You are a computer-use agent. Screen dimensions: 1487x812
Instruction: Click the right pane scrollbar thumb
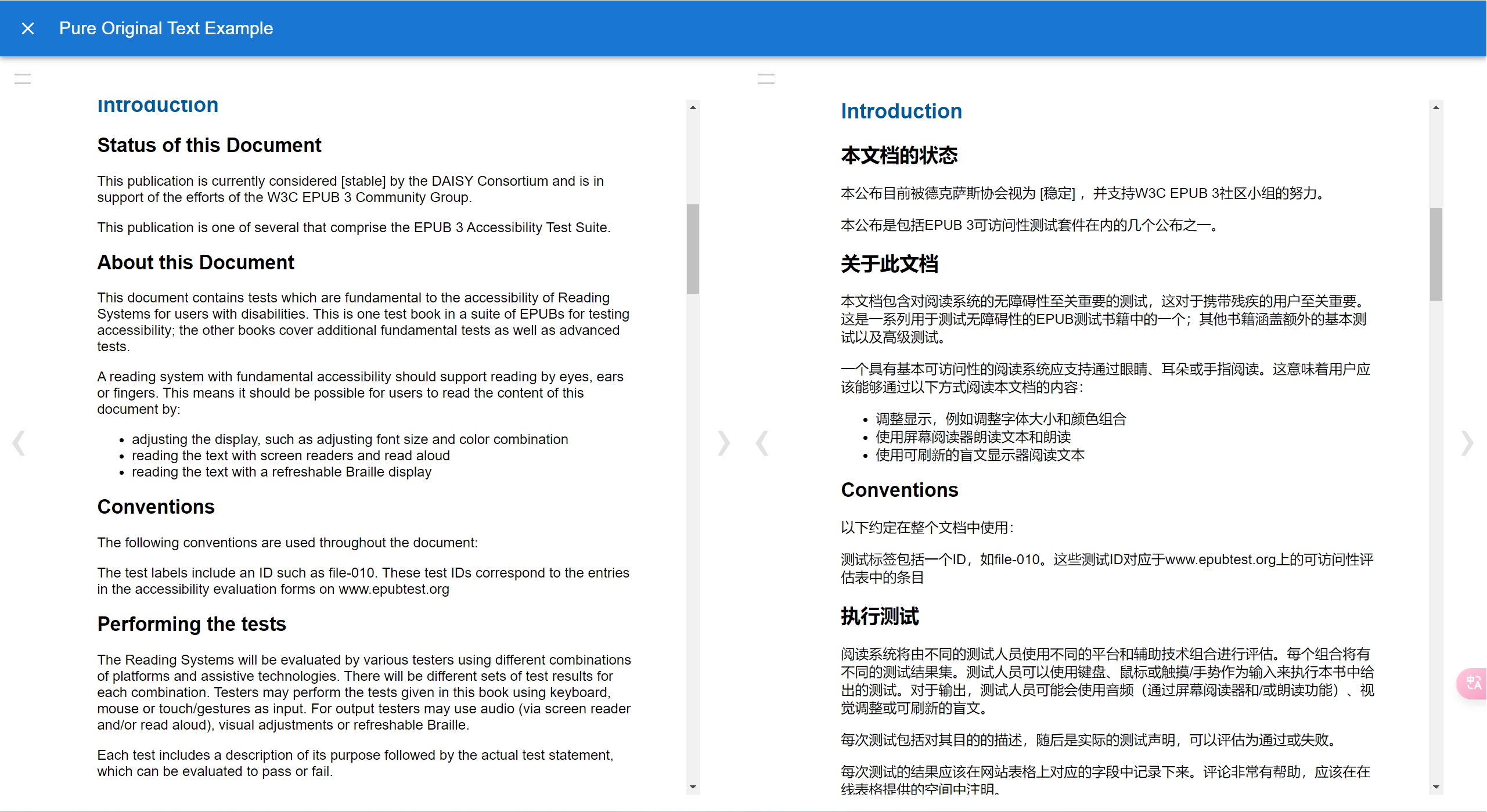(x=1435, y=254)
